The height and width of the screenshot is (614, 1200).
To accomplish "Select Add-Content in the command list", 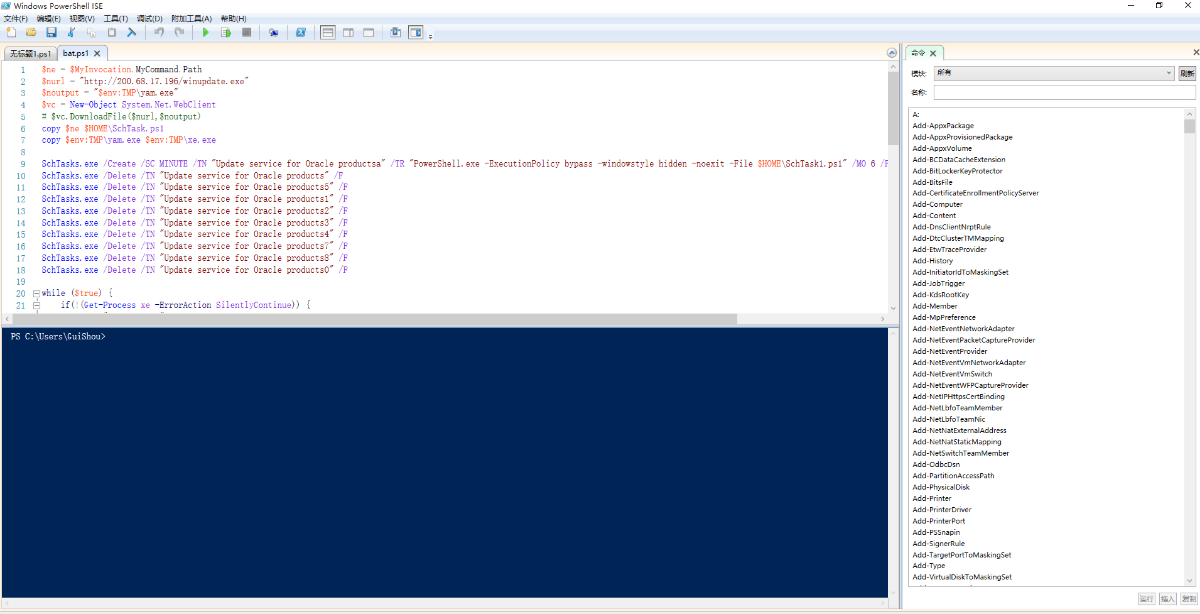I will [934, 216].
